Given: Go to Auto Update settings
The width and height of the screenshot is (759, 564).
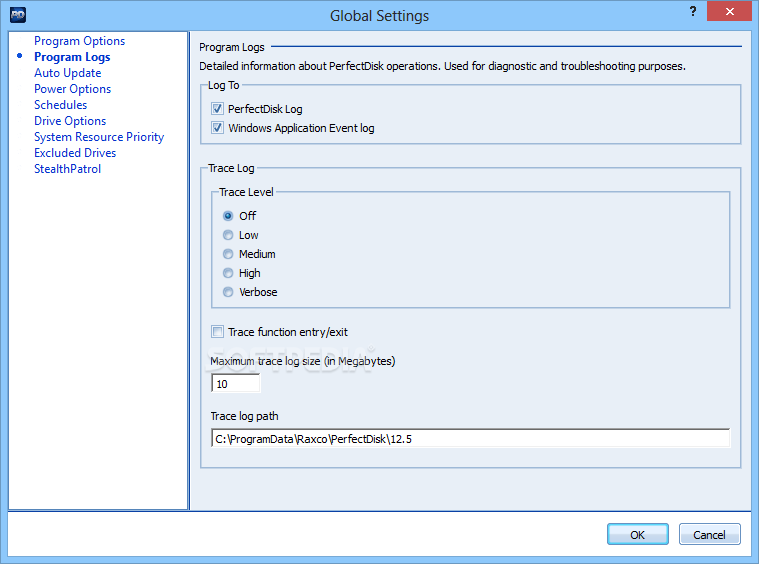Looking at the screenshot, I should tap(68, 73).
